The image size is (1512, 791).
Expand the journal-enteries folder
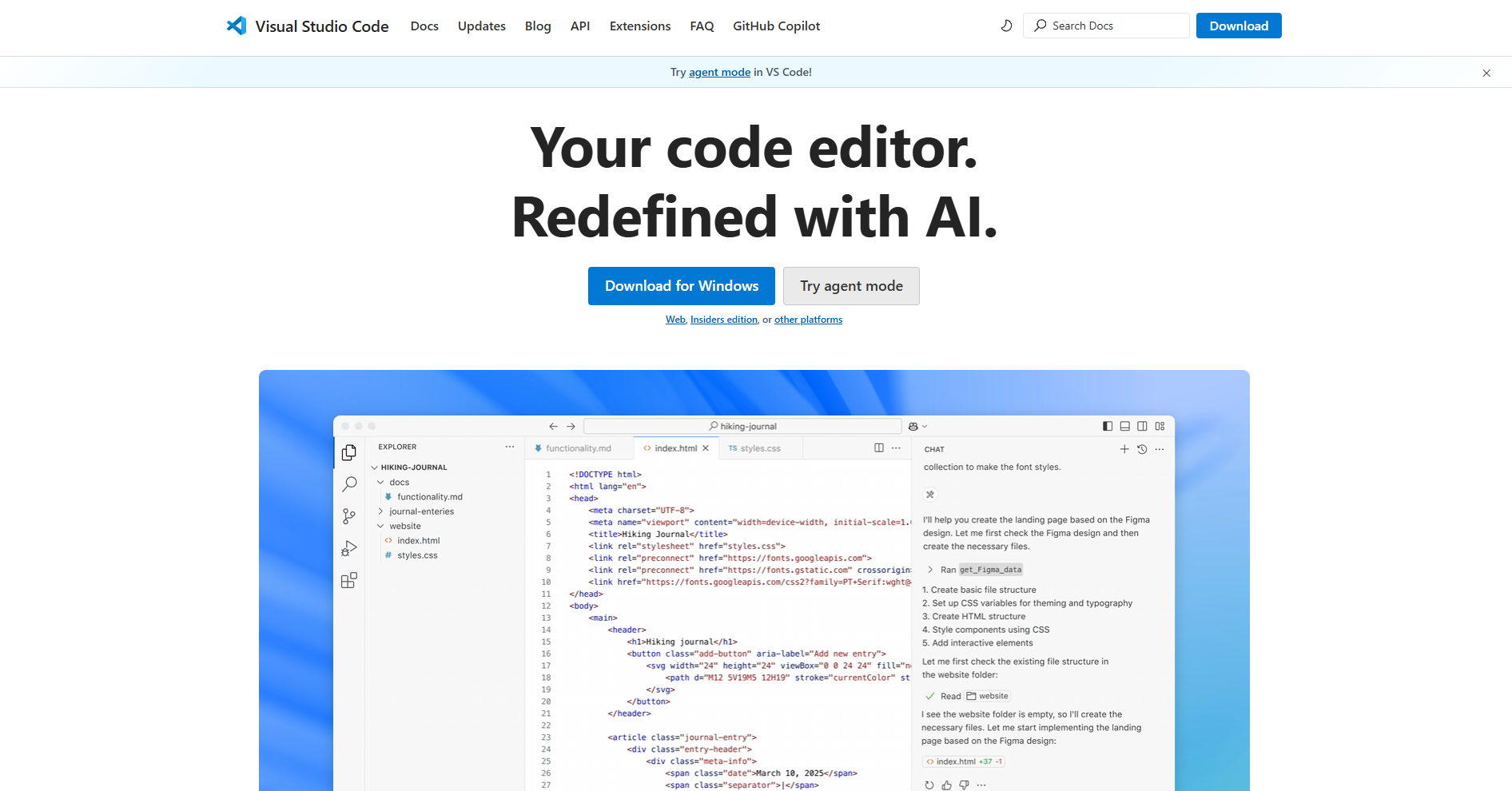380,511
